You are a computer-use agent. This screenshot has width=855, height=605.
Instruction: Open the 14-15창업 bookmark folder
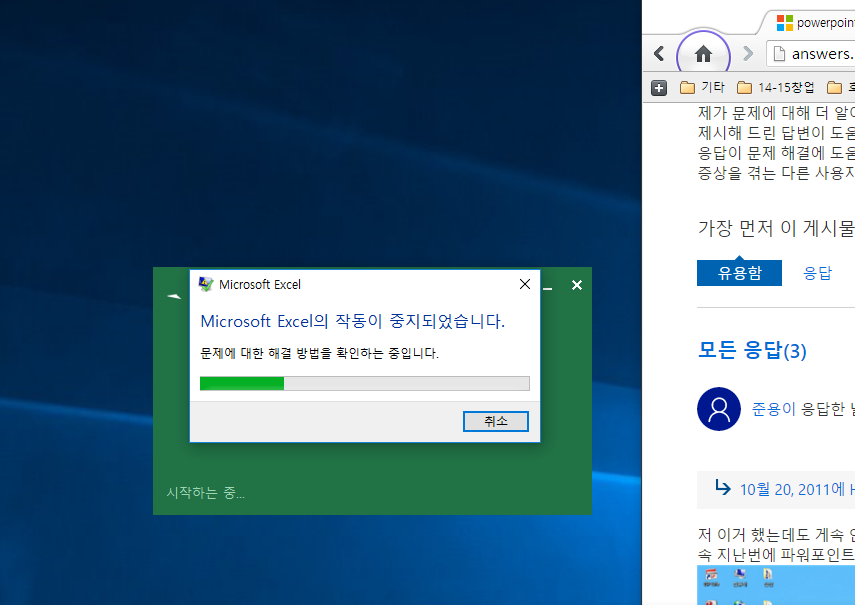775,87
